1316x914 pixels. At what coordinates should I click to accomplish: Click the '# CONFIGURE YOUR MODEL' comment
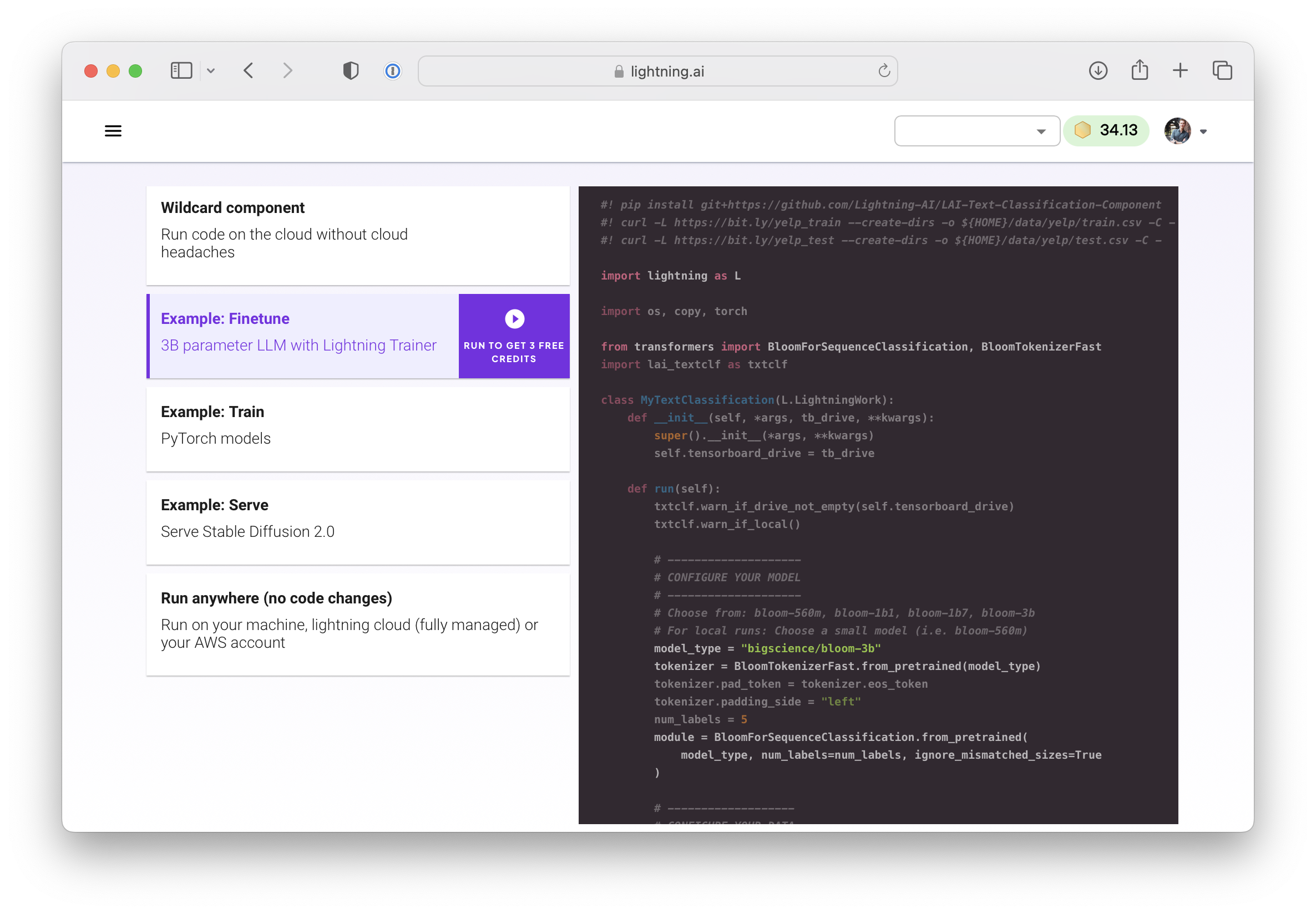tap(727, 578)
